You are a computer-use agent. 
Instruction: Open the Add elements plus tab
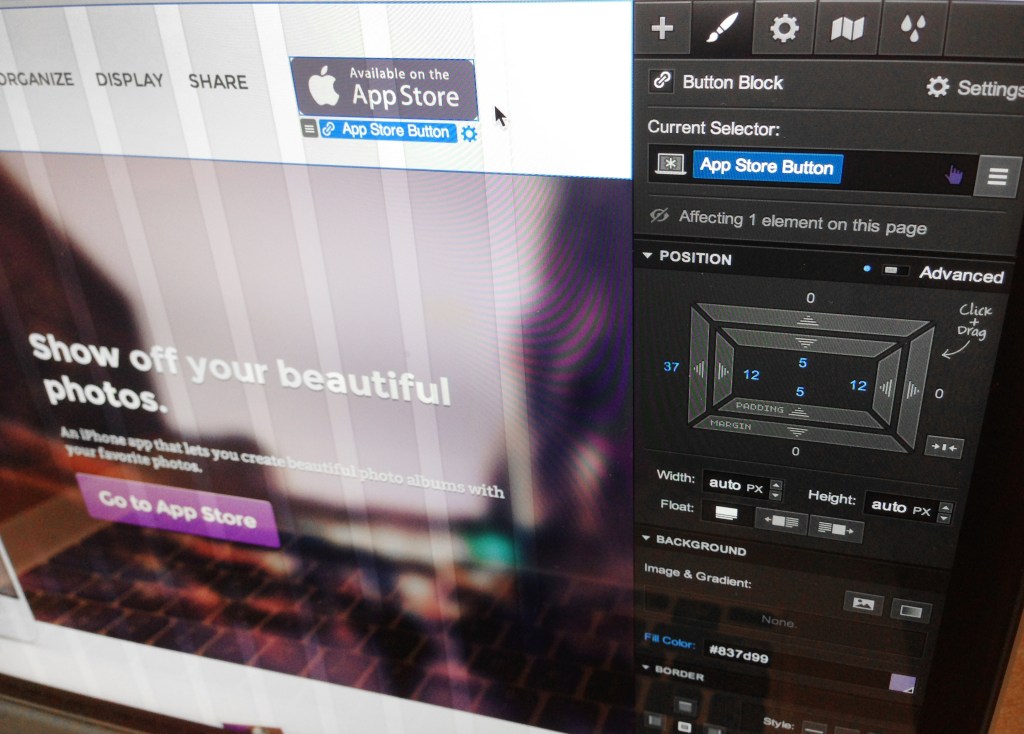[x=662, y=28]
